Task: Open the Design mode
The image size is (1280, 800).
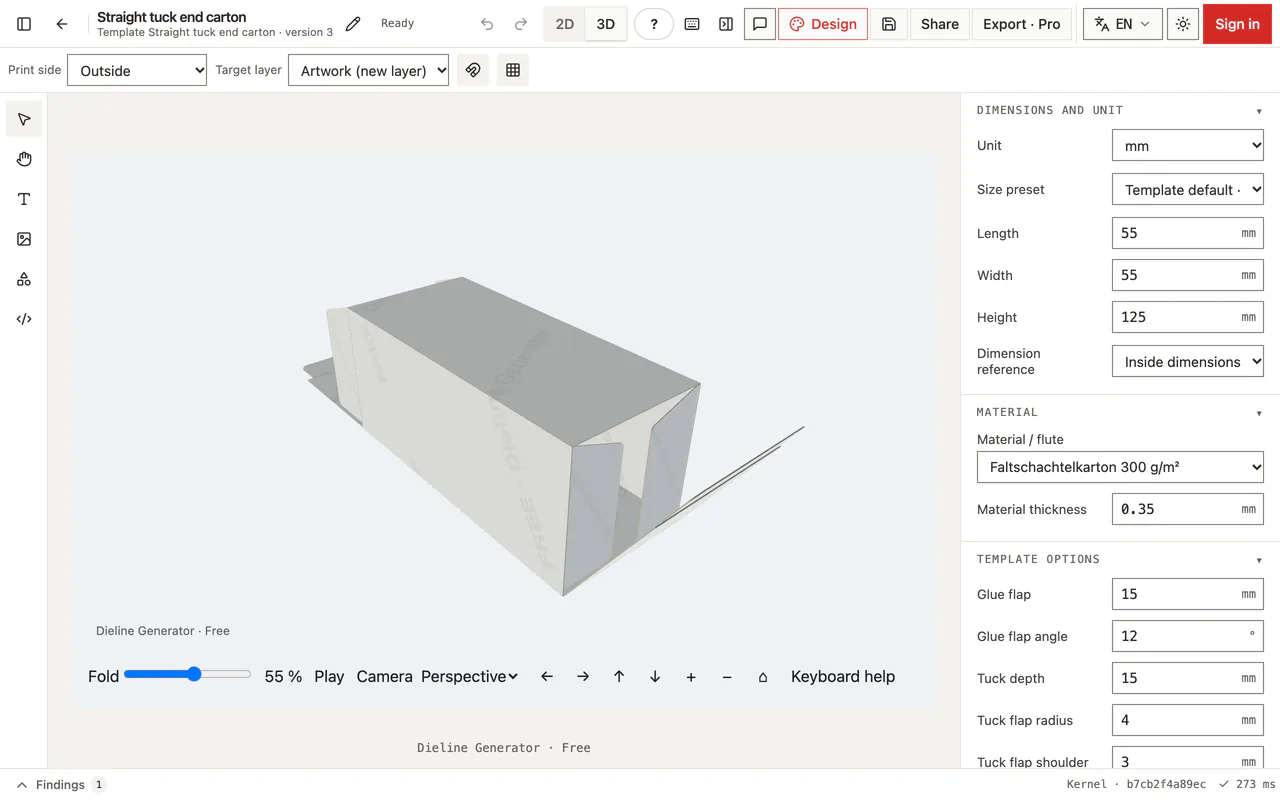Action: coord(823,24)
